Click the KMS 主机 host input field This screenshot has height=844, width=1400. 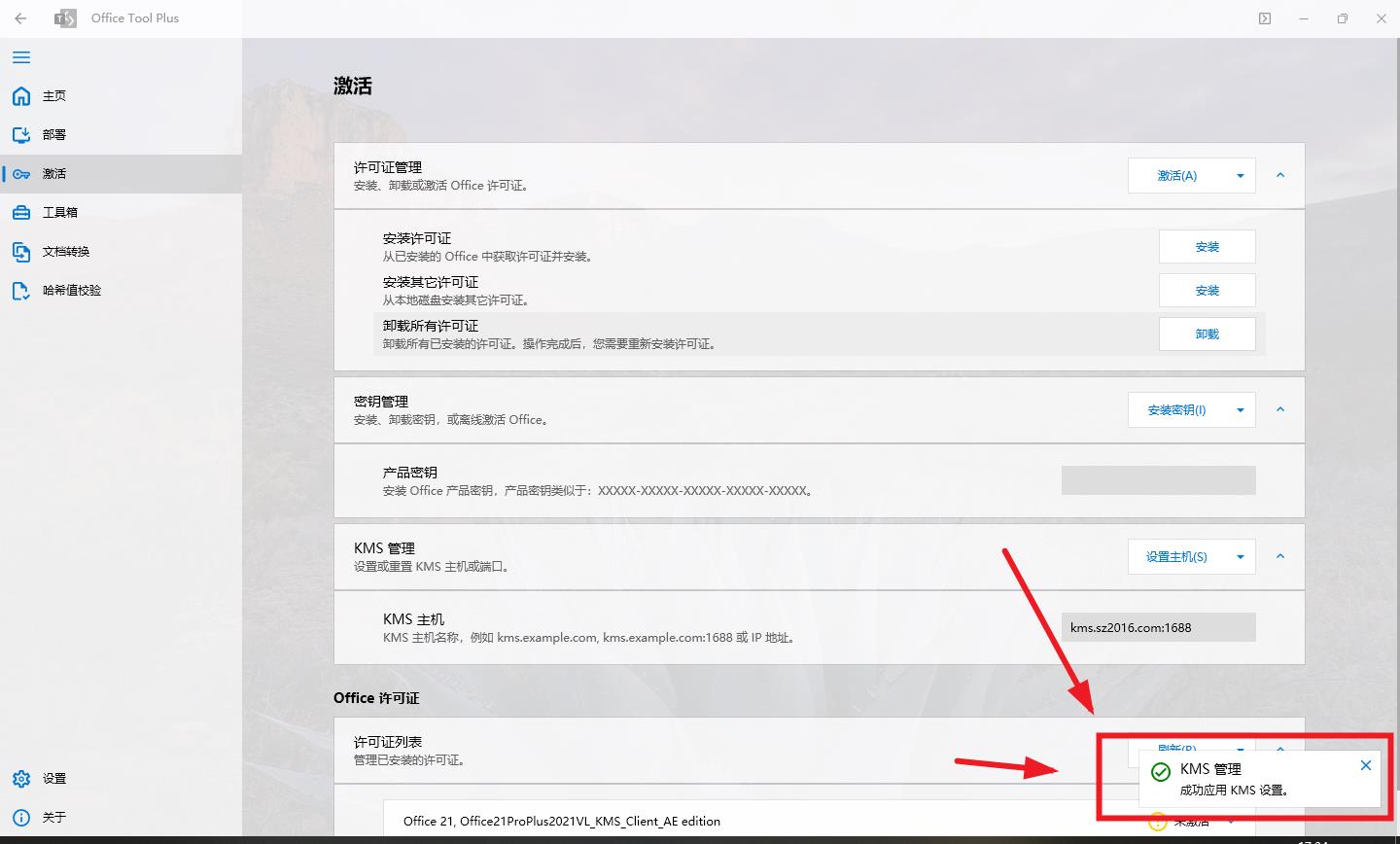(x=1157, y=626)
